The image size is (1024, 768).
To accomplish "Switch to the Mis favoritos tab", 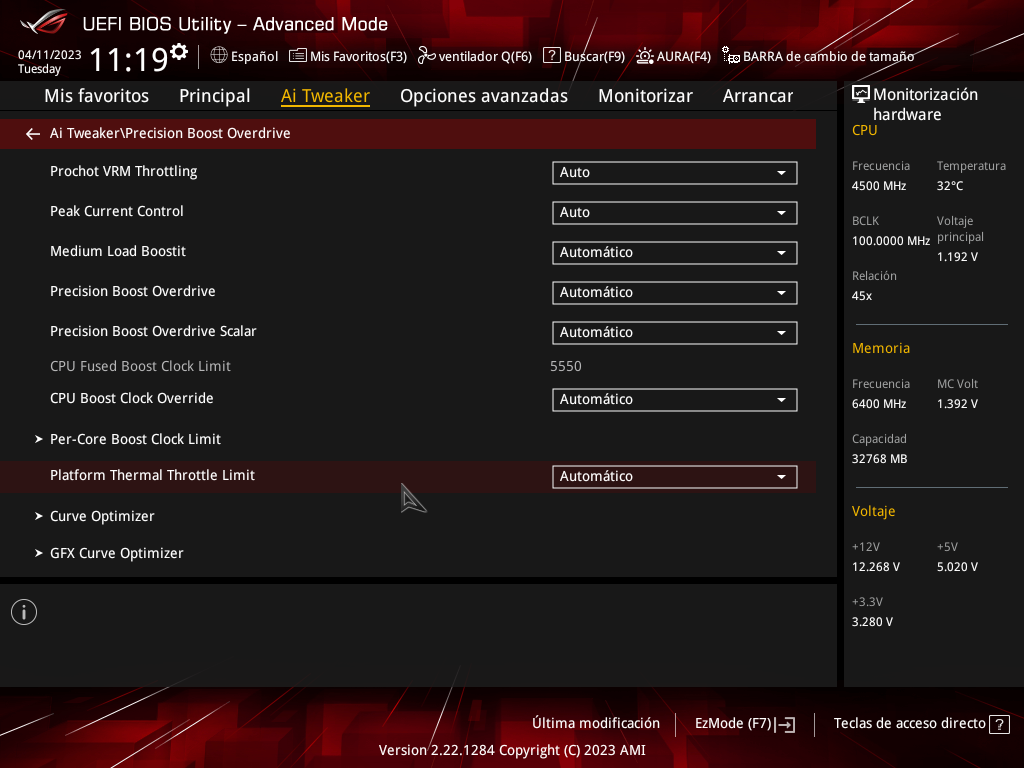I will 97,96.
